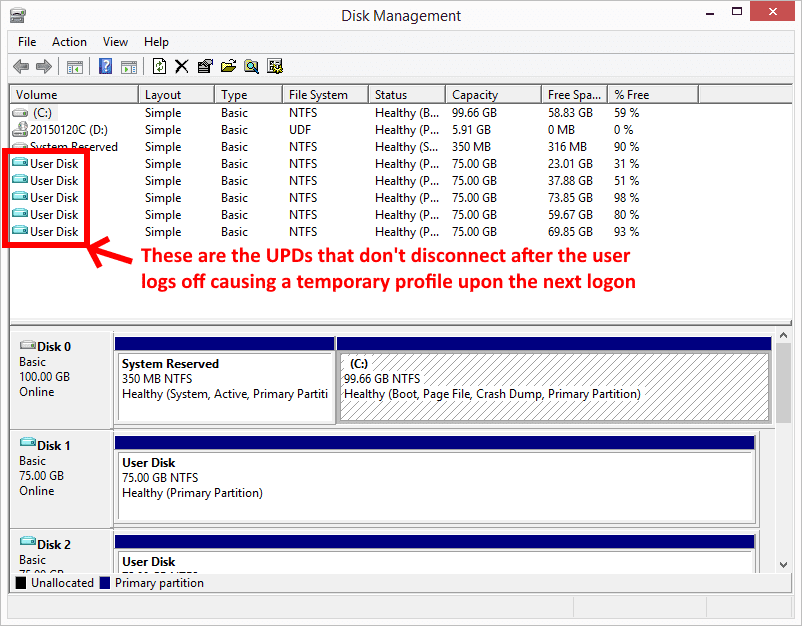Click the UDF file system cell
This screenshot has height=626, width=802.
click(x=300, y=129)
